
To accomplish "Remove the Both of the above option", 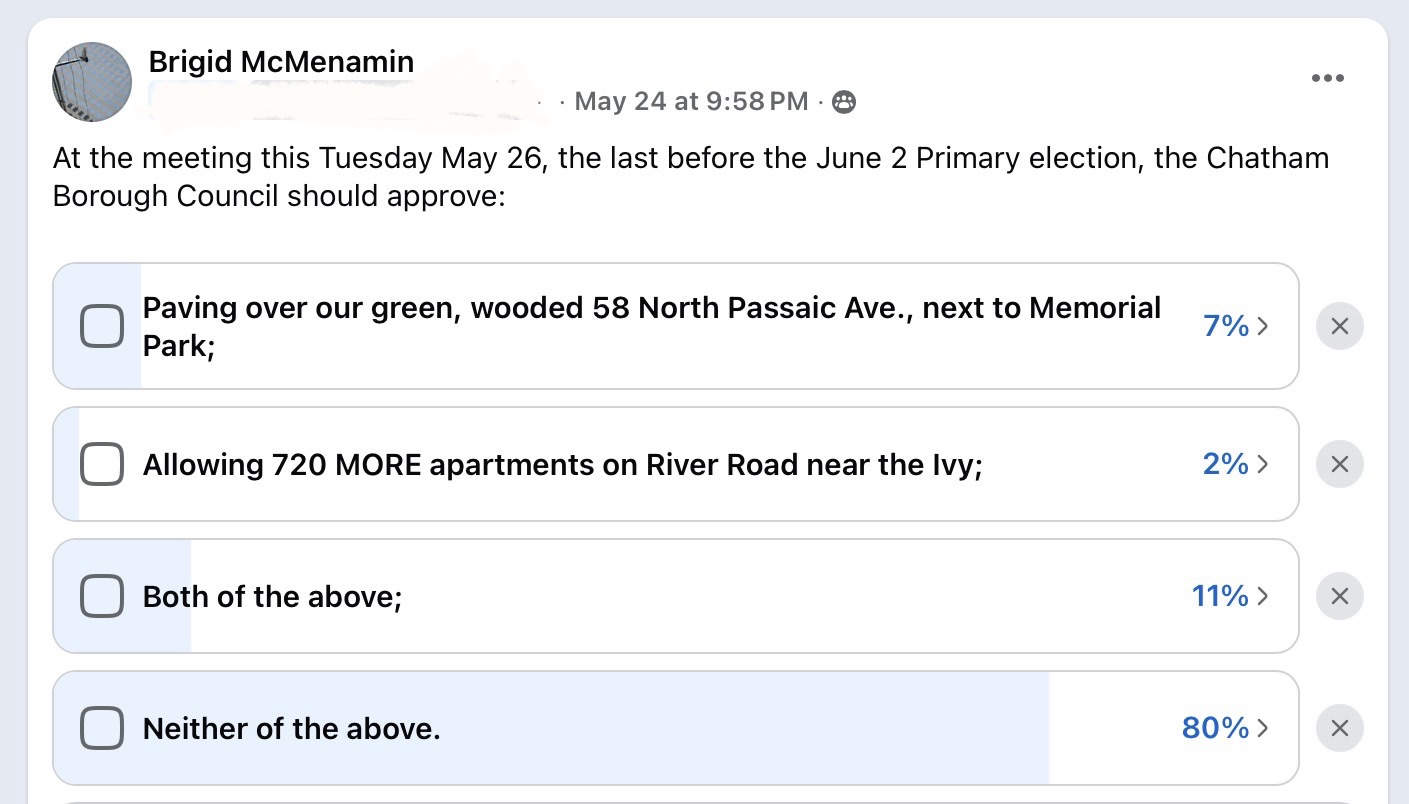I will 1340,596.
